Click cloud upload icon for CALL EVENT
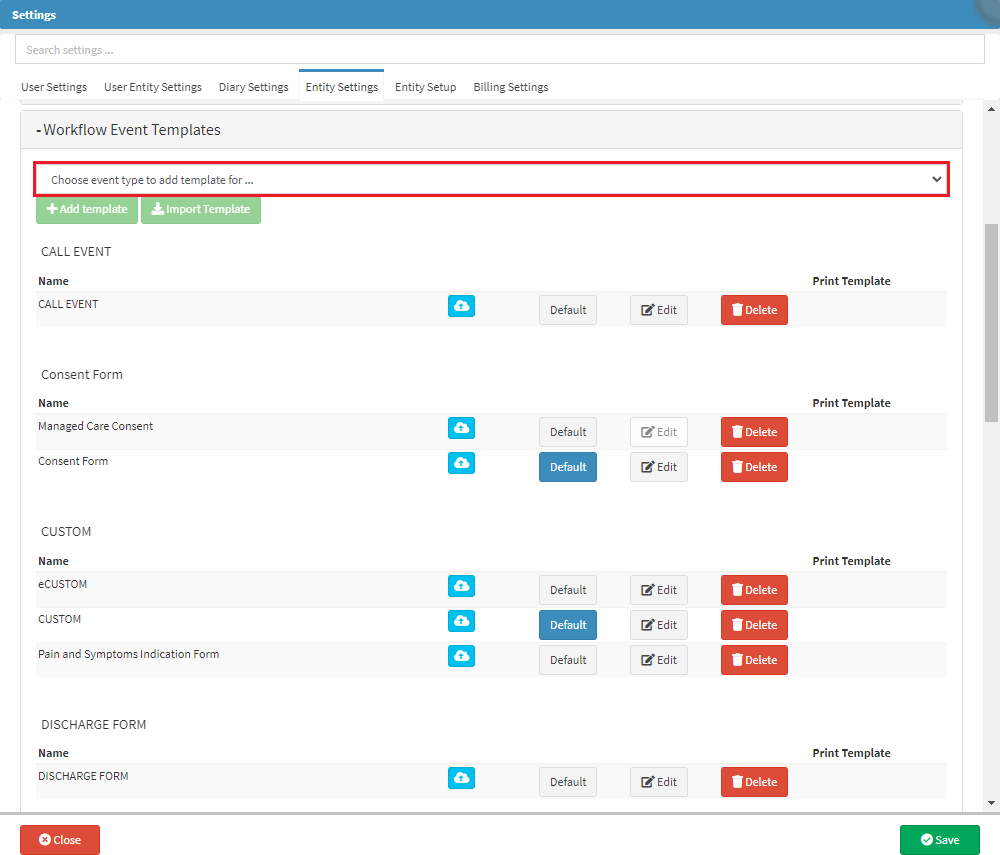This screenshot has height=855, width=1000. (x=461, y=306)
